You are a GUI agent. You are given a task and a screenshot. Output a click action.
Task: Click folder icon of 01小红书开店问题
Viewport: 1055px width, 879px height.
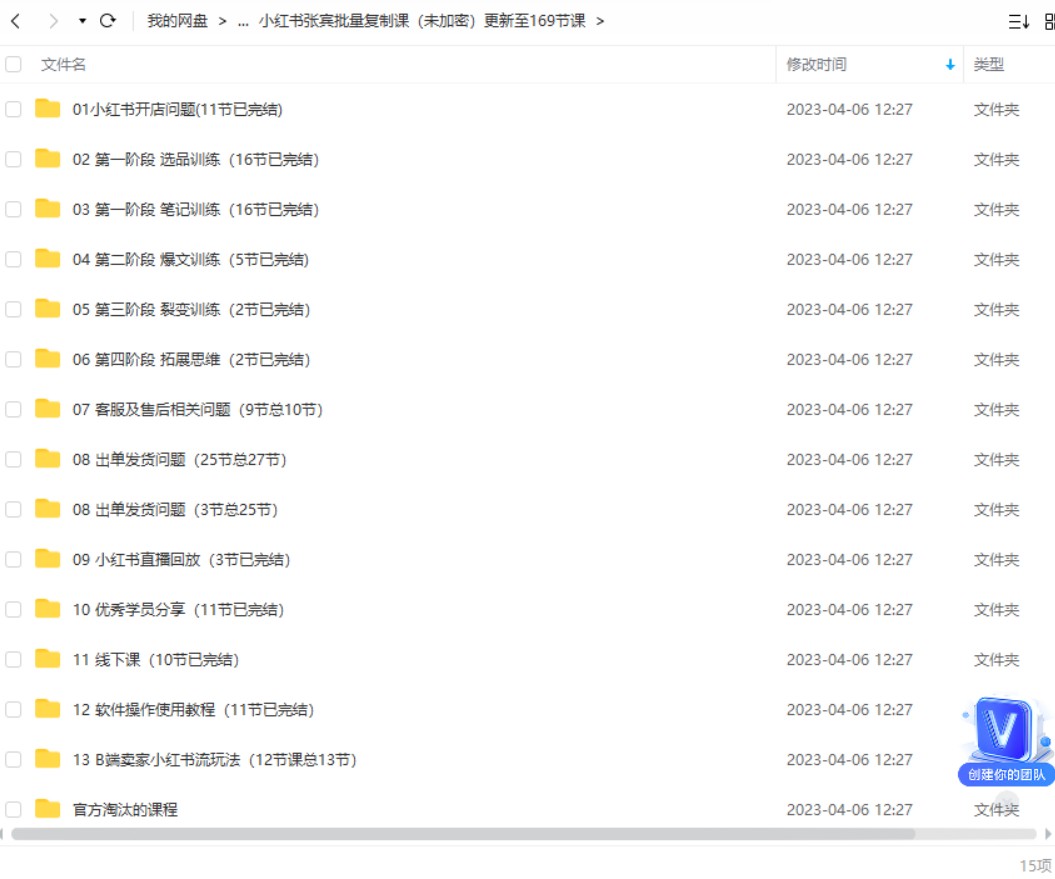48,108
